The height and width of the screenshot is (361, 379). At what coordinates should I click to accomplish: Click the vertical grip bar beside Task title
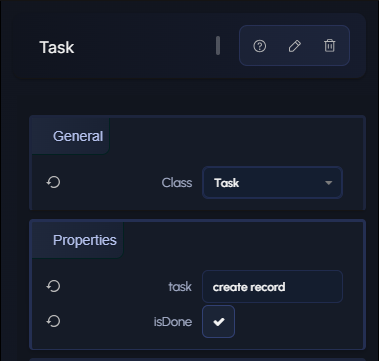[x=218, y=46]
